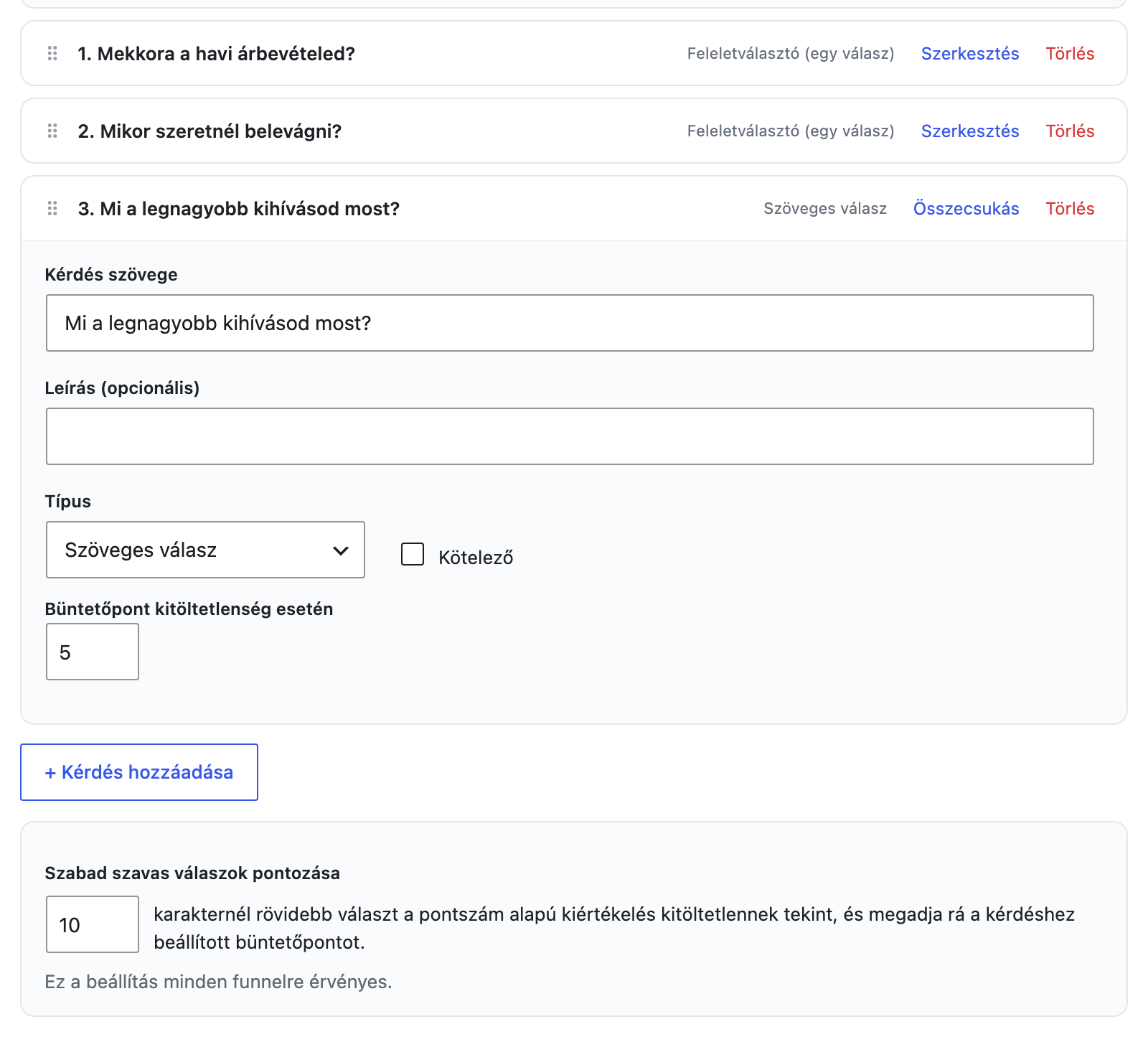
Task: Open Szerkesztés for question 2 Mikor szeretnél belevágni
Action: [970, 131]
